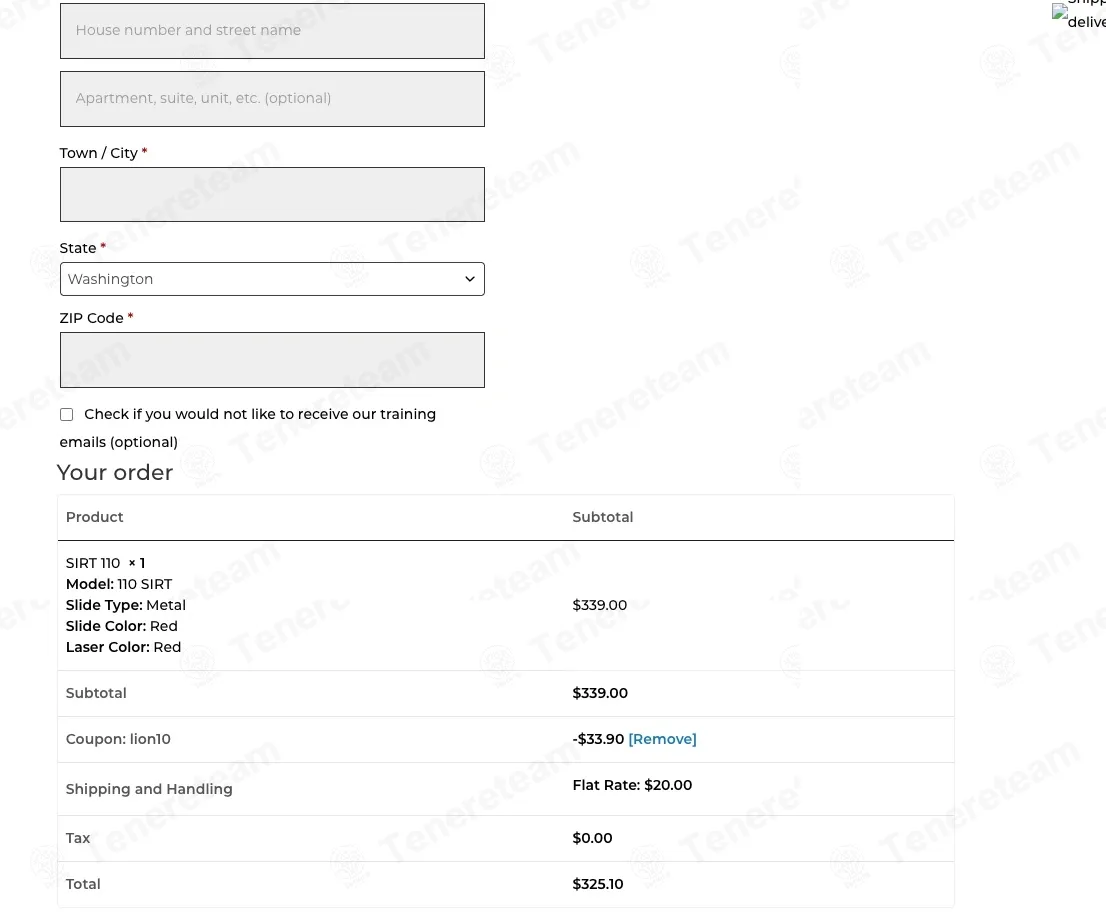Click the broken shipping delivery image icon
Screen dimensions: 1106x915
(x=1061, y=13)
